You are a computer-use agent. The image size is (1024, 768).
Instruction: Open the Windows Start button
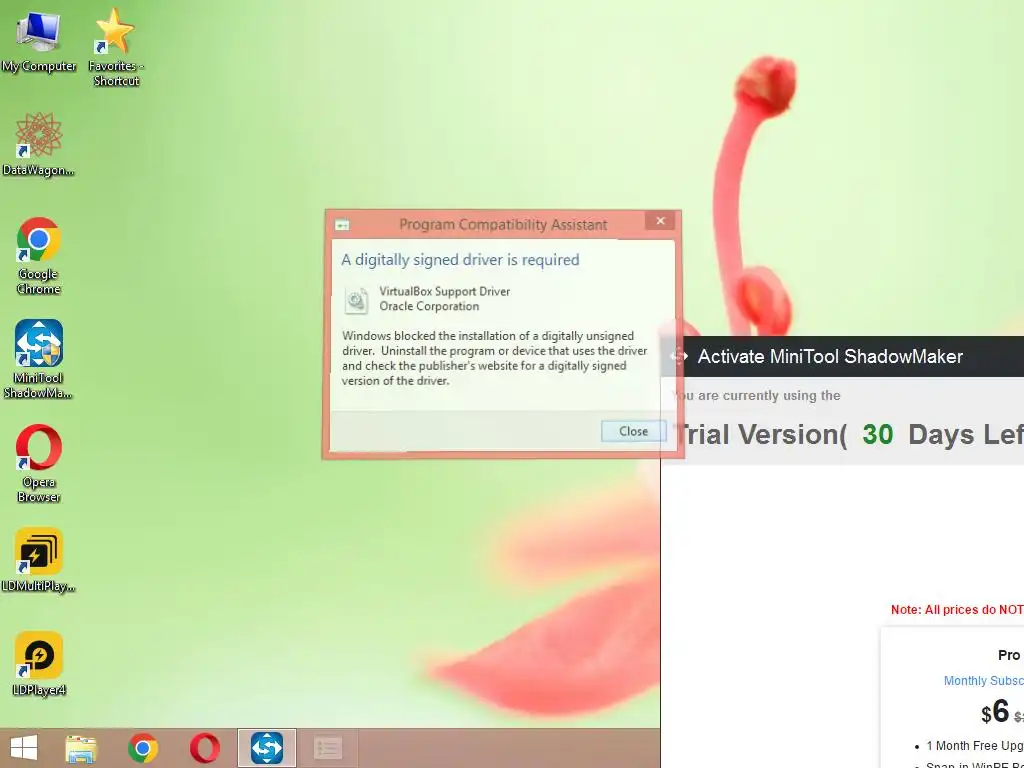24,748
